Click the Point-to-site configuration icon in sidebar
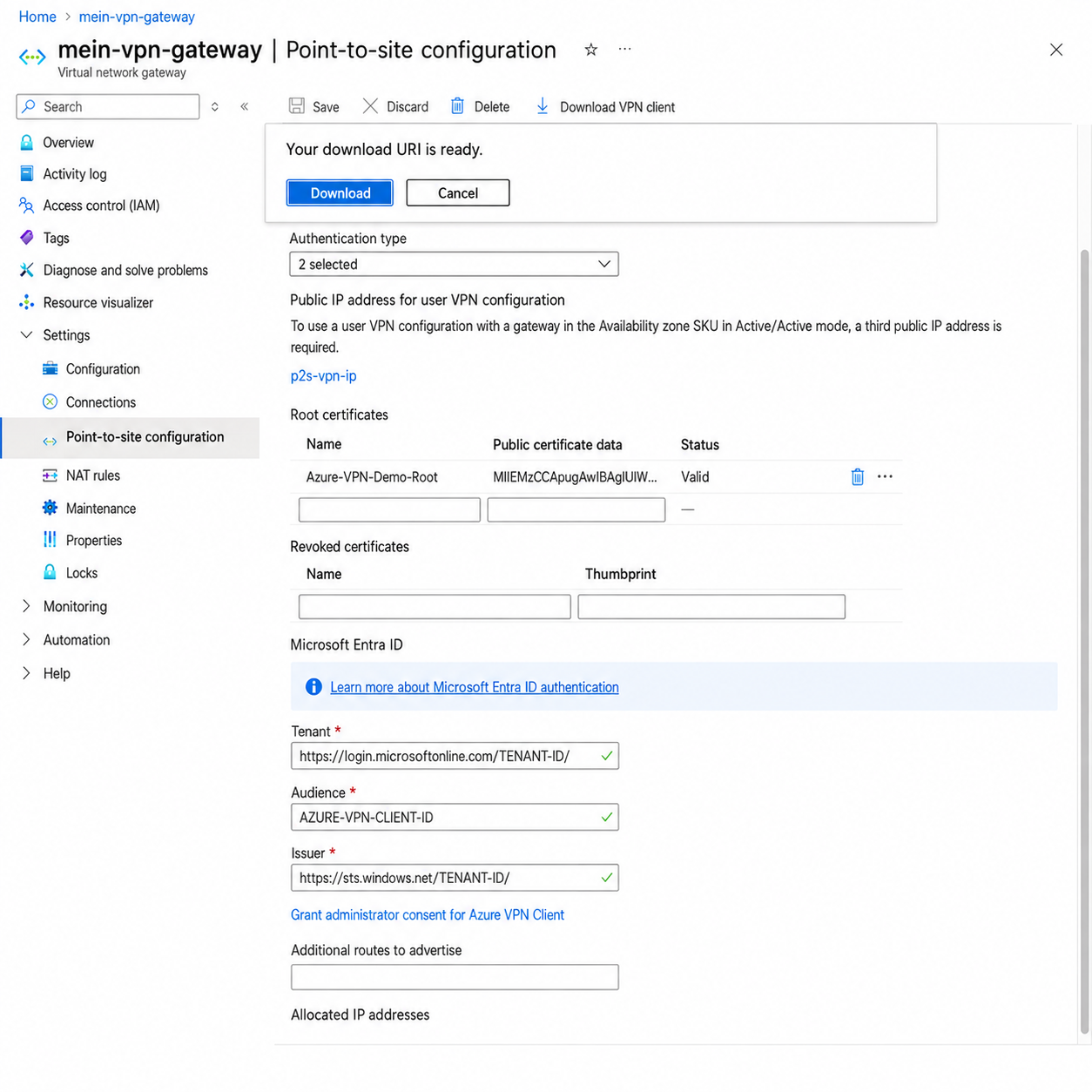 tap(50, 442)
